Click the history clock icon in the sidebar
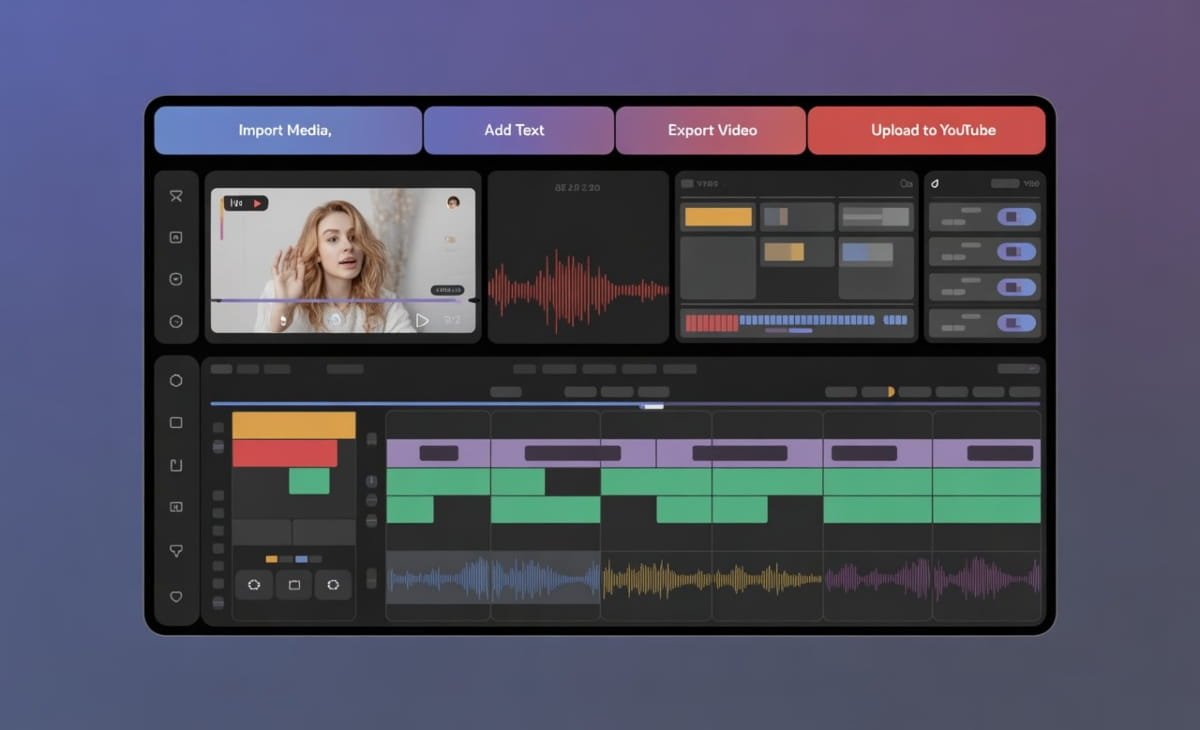The width and height of the screenshot is (1200, 730). pyautogui.click(x=177, y=321)
